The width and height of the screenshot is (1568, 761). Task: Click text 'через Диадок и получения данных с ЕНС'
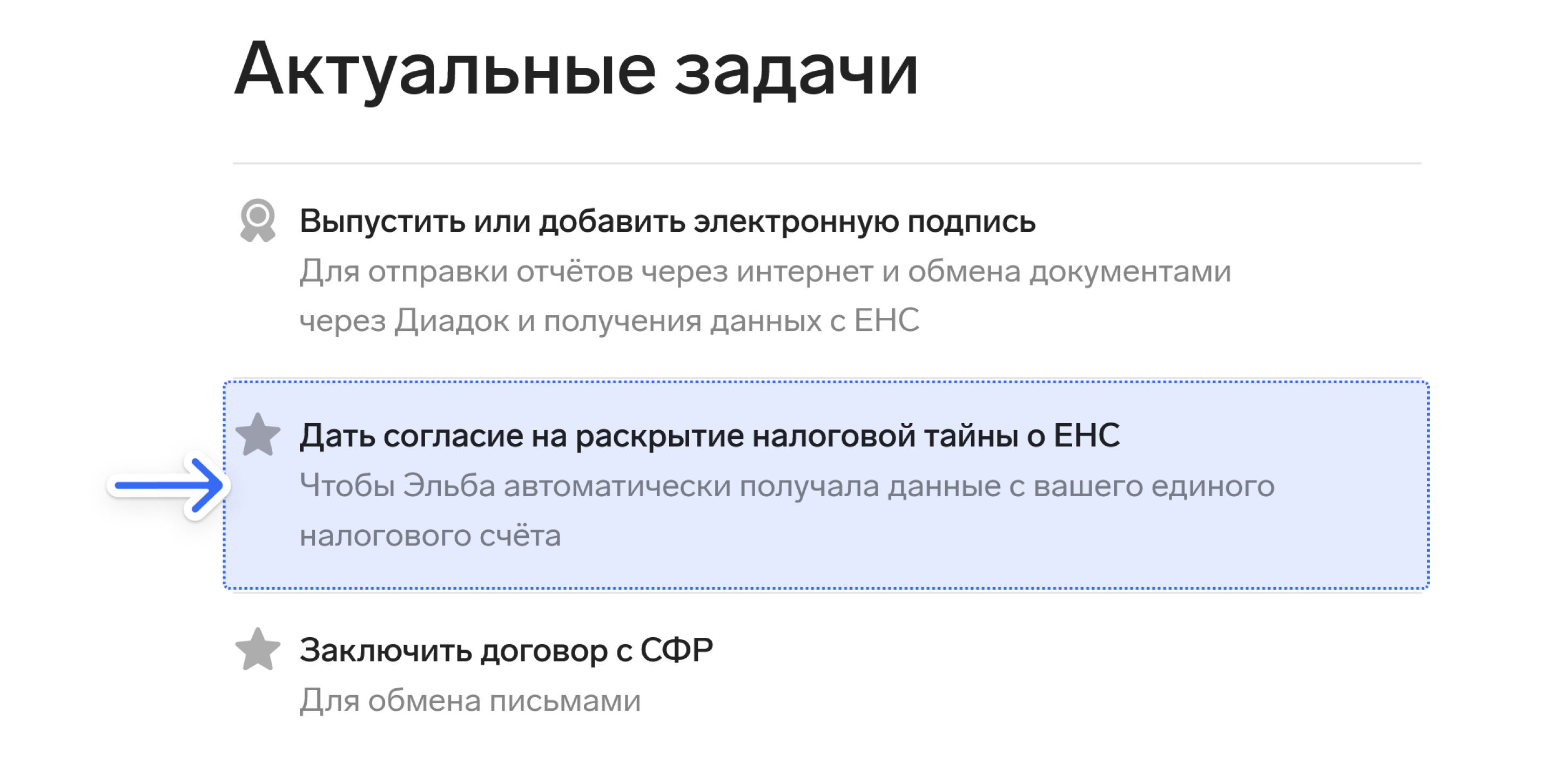tap(609, 321)
